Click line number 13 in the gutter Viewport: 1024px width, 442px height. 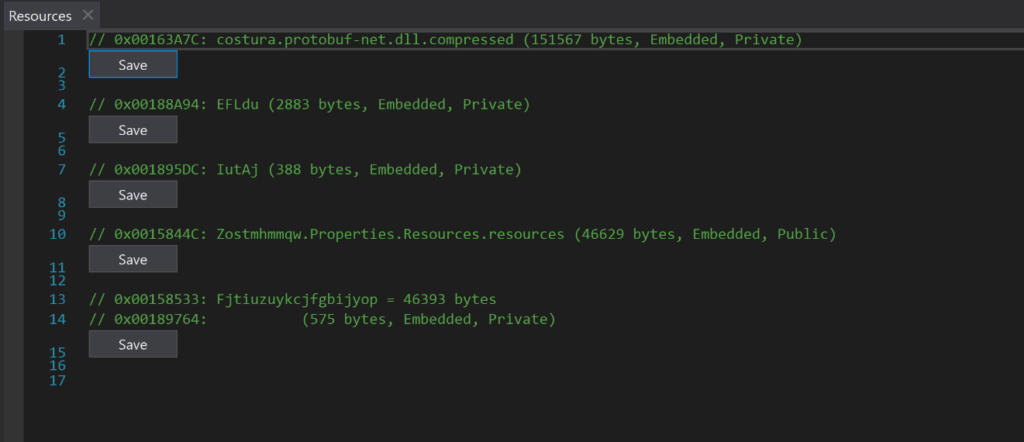58,300
